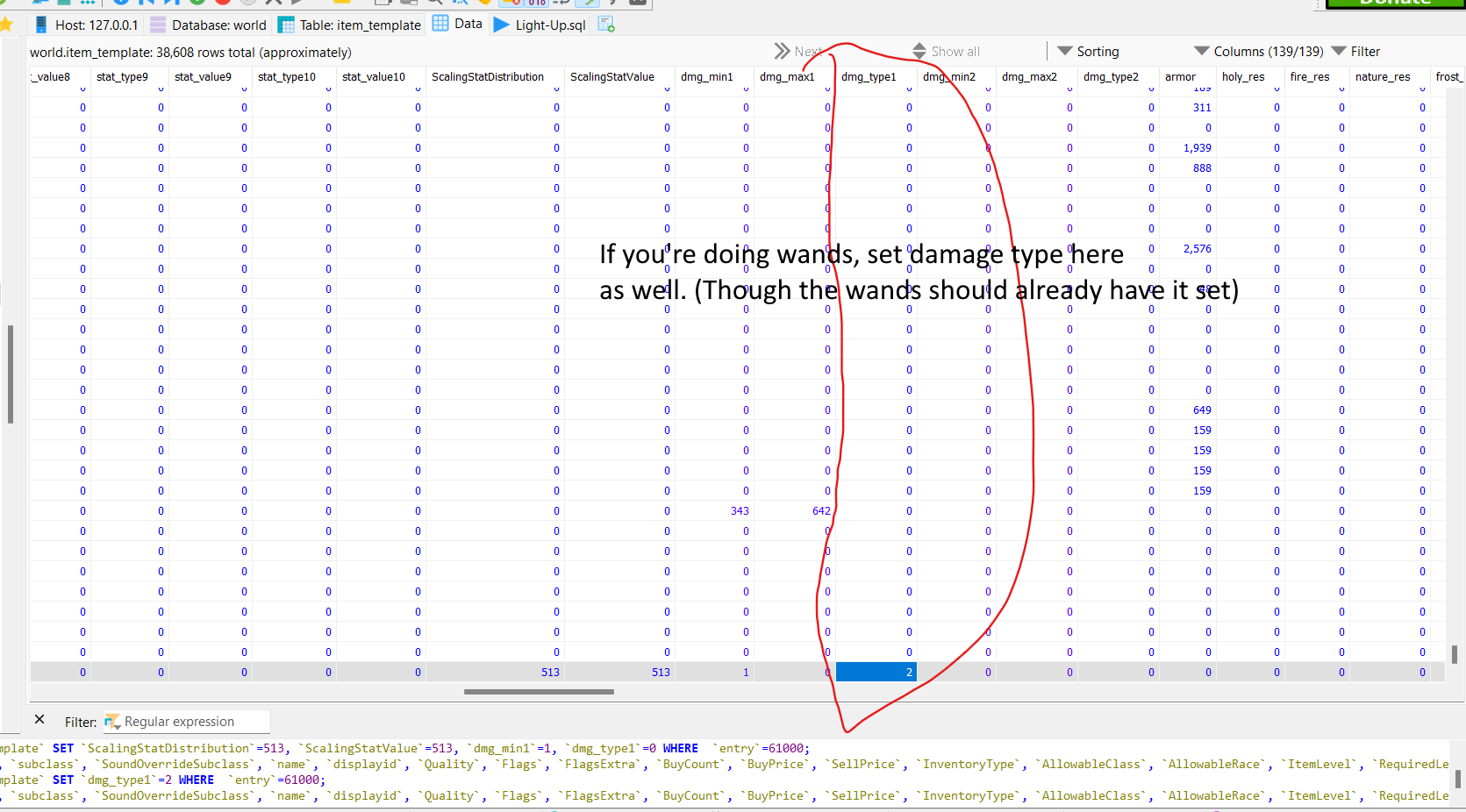1466x812 pixels.
Task: Click the table icon beside Table: item_template
Action: pos(286,25)
